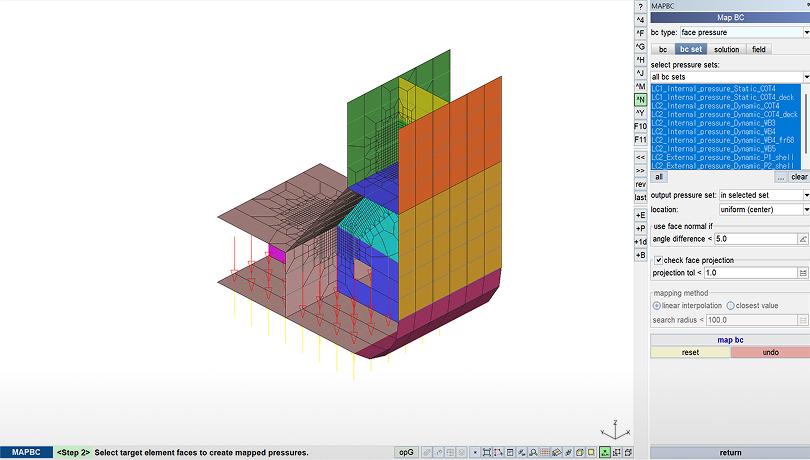Switch to the solution tab
Viewport: 810px width, 460px height.
tap(726, 49)
